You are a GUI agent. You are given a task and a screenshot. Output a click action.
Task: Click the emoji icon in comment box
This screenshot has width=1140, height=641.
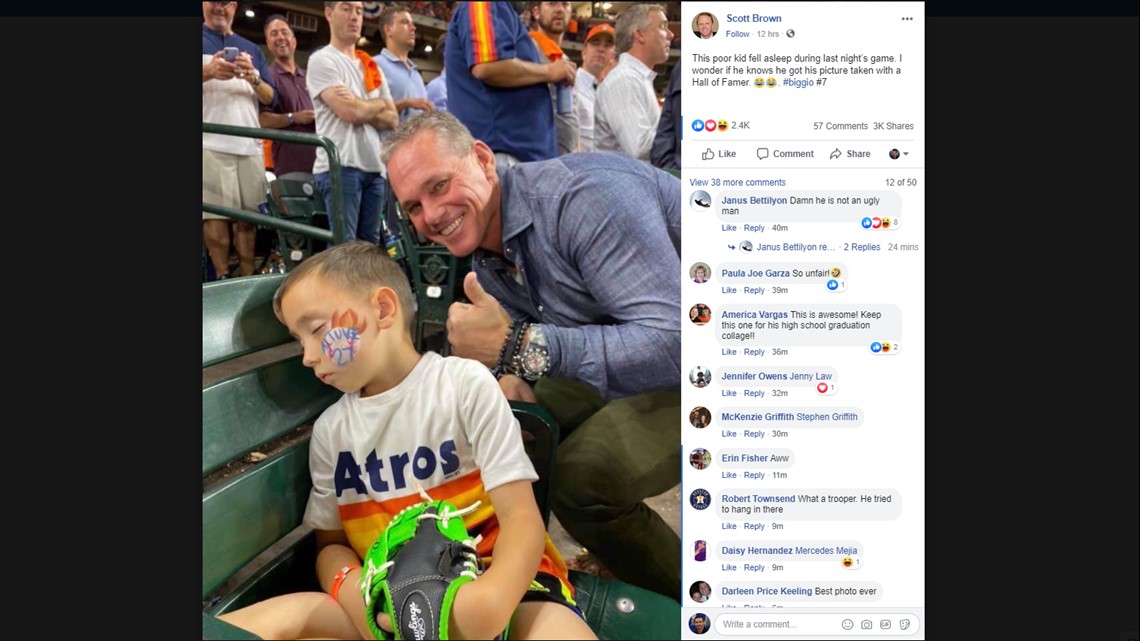[x=847, y=624]
